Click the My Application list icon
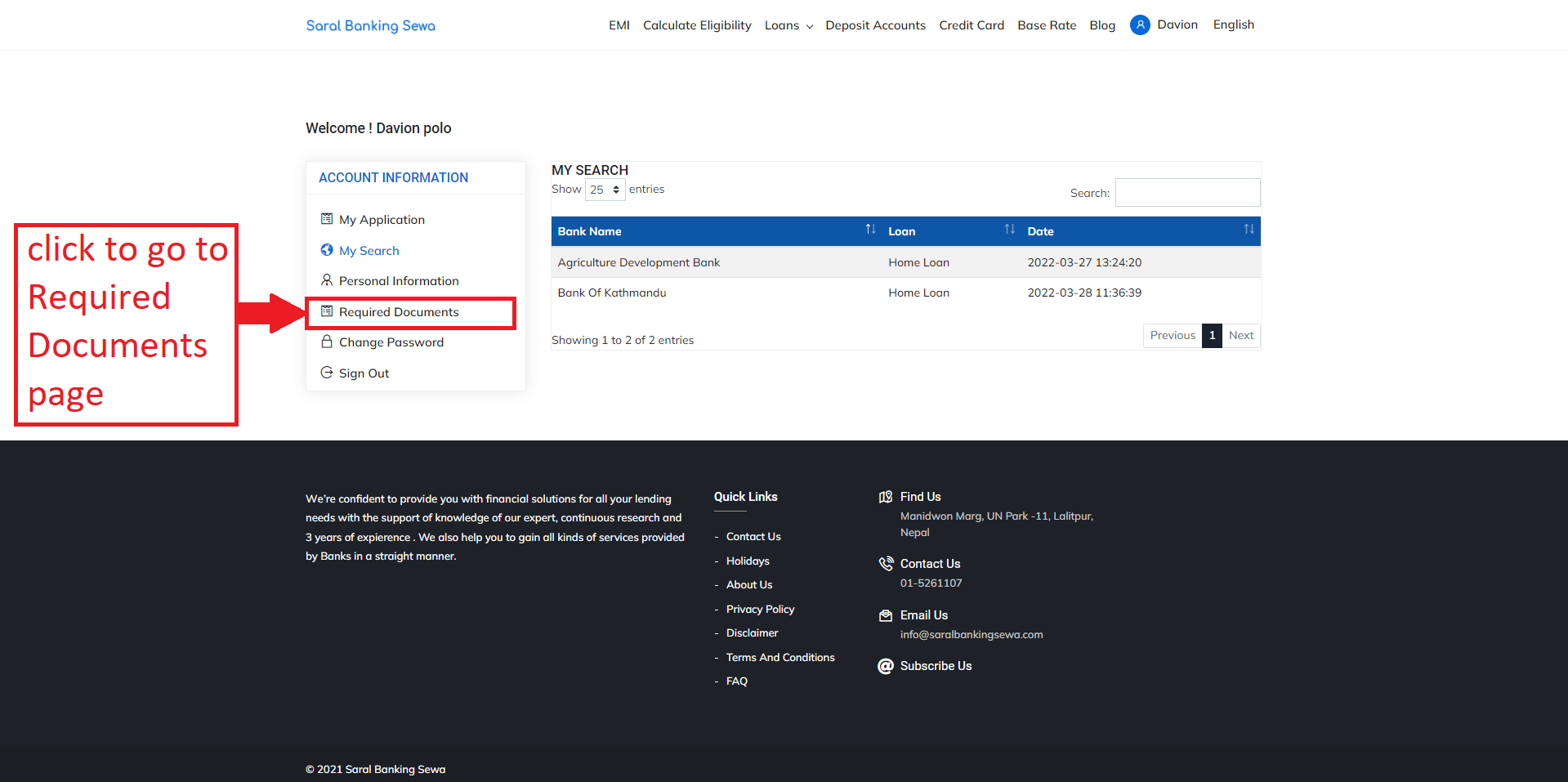The height and width of the screenshot is (782, 1568). click(327, 219)
